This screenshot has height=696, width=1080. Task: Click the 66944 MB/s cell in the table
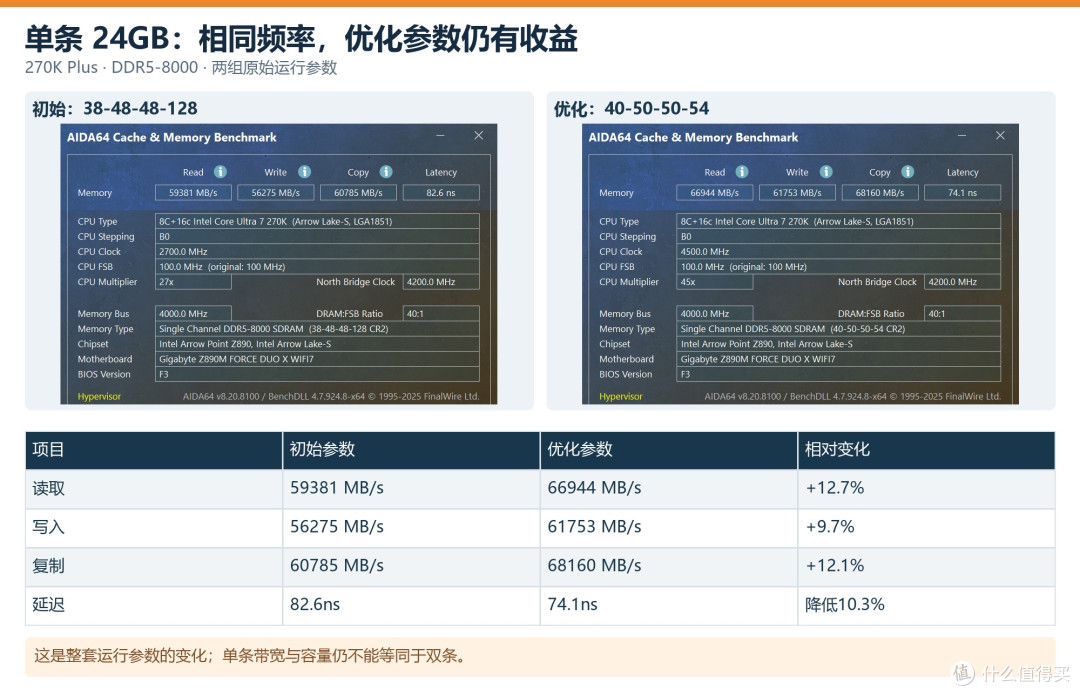[669, 489]
